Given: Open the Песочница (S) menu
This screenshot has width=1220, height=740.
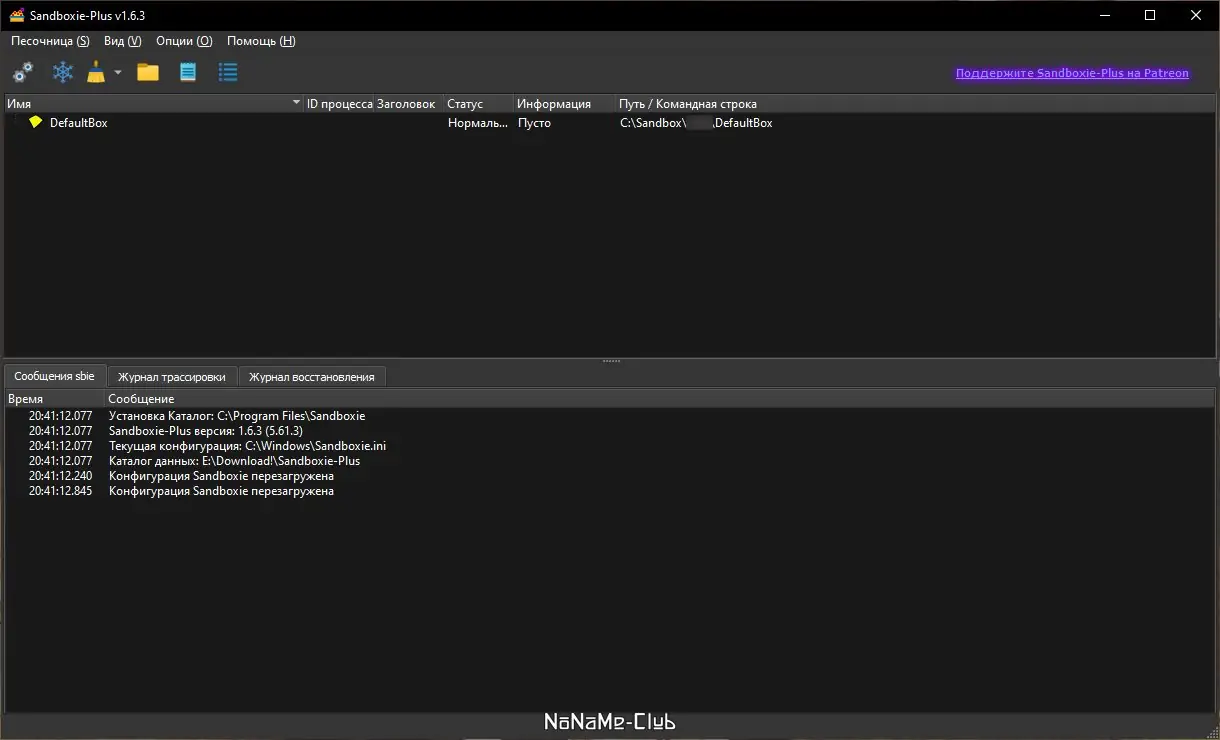Looking at the screenshot, I should [x=50, y=41].
